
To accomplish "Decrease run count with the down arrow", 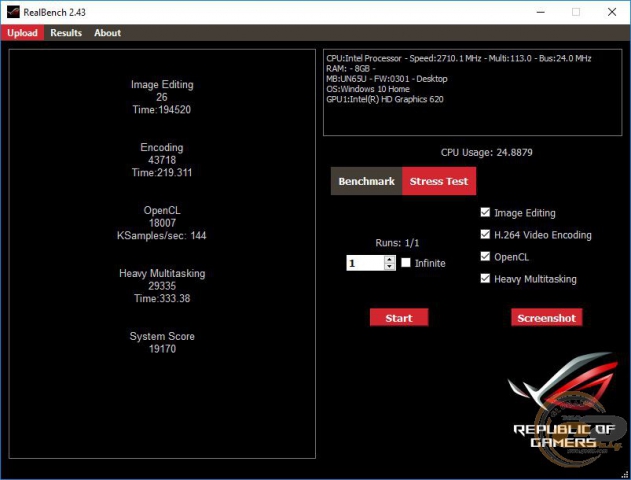I will point(389,267).
